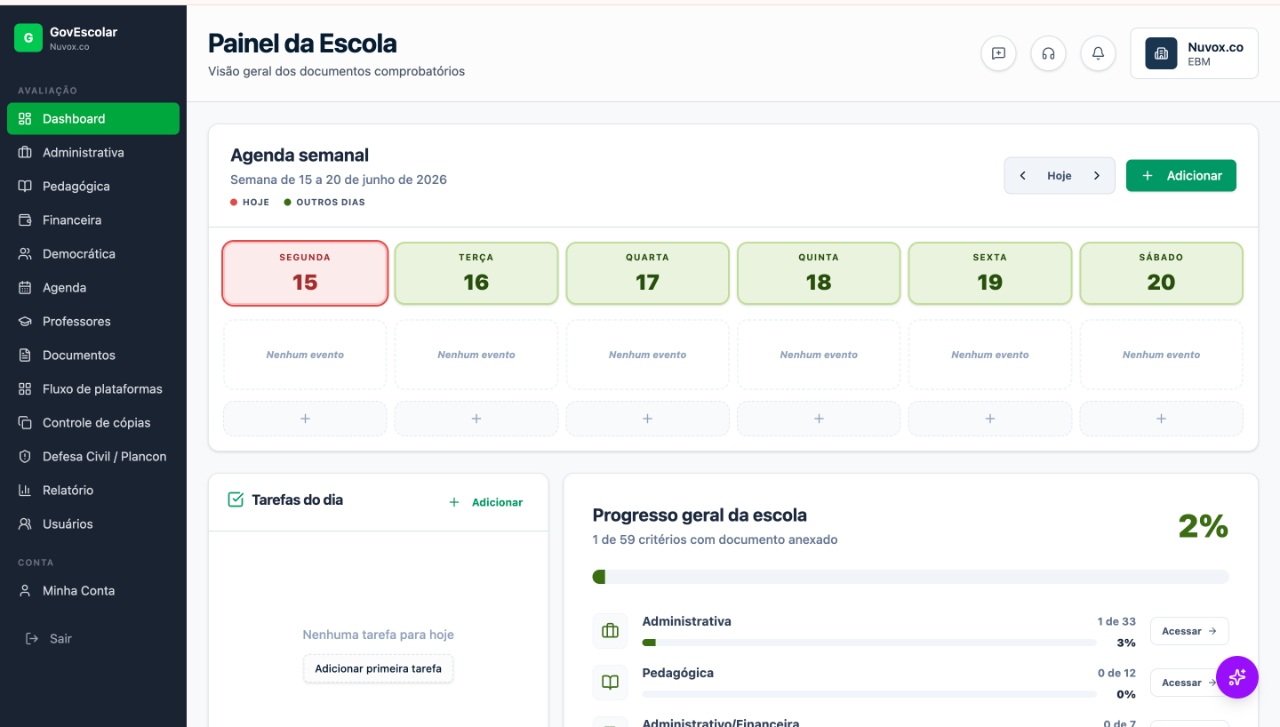The image size is (1280, 727).
Task: Select the Segunda 15 day card
Action: click(x=305, y=273)
